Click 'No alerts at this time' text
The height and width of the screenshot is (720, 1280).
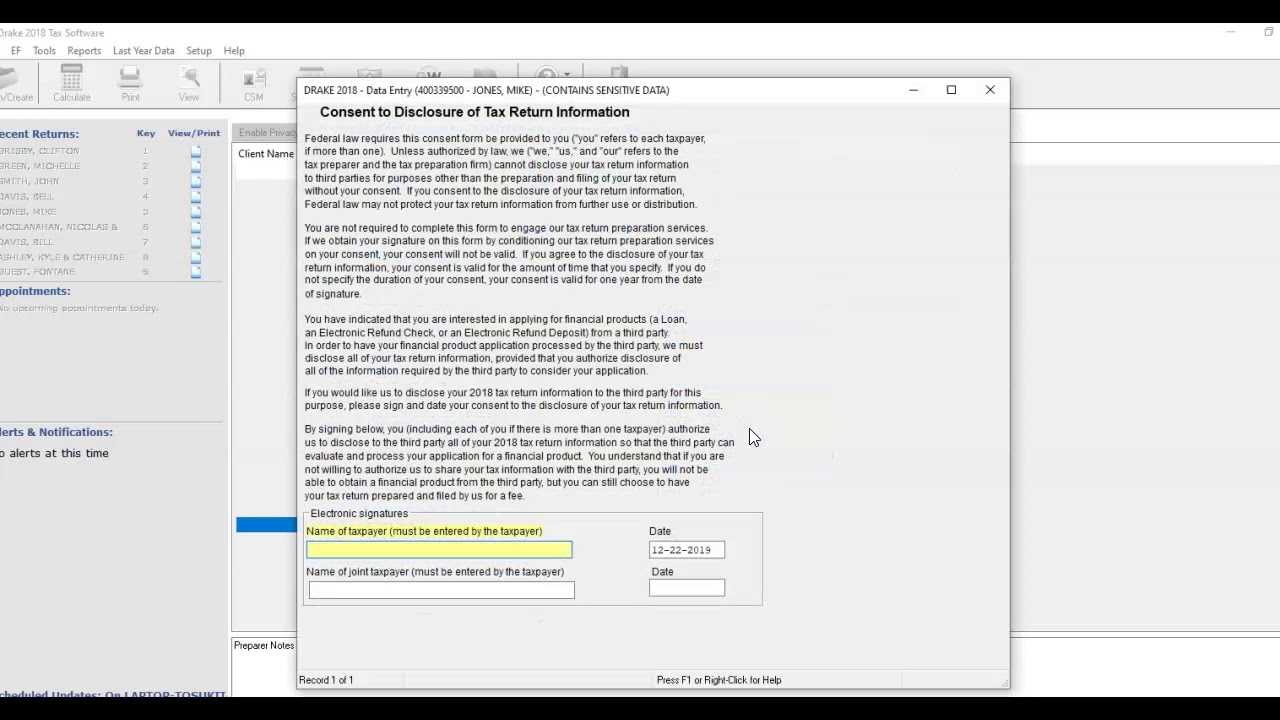click(54, 454)
